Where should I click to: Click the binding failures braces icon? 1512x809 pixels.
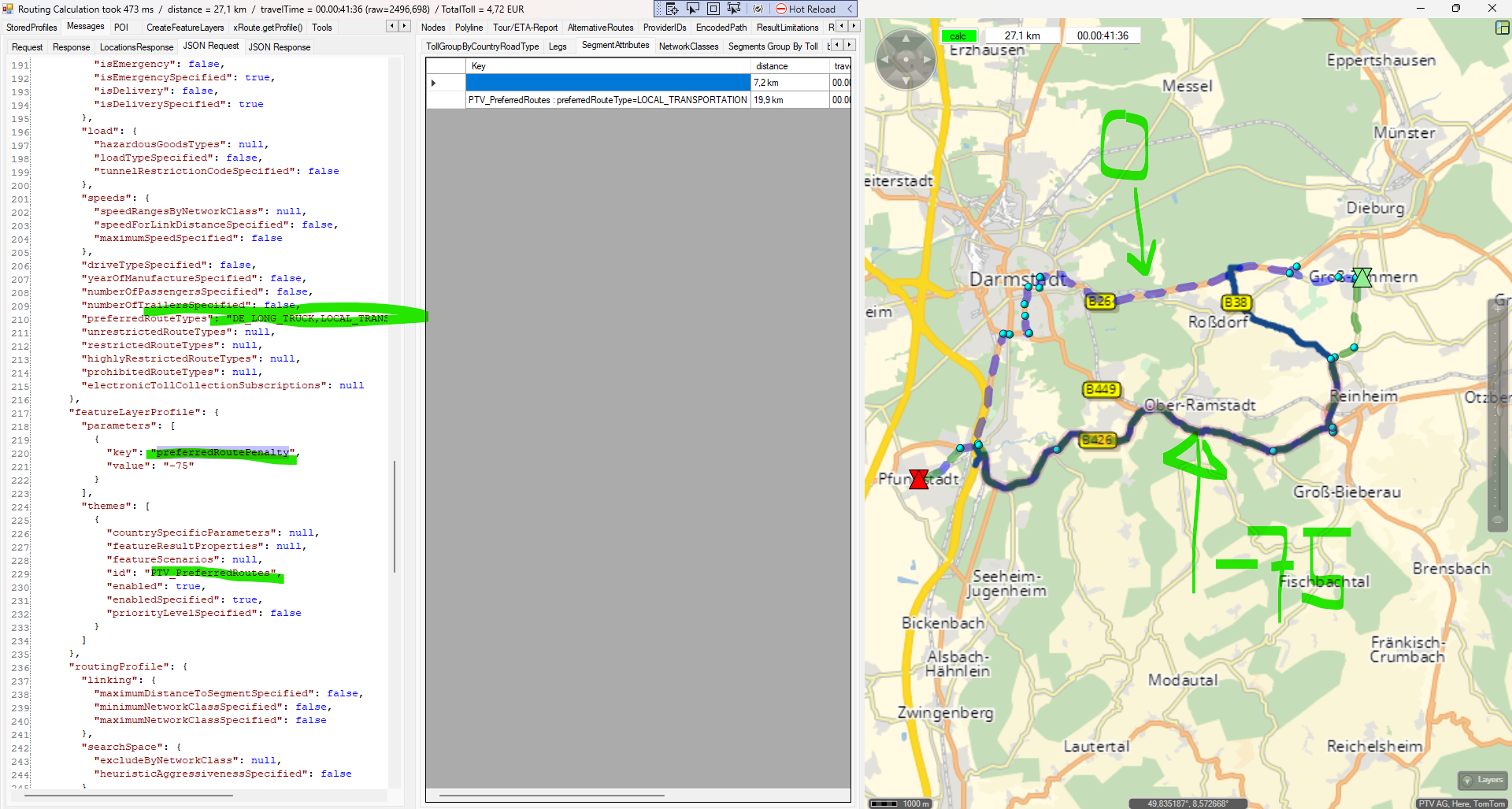pyautogui.click(x=758, y=9)
